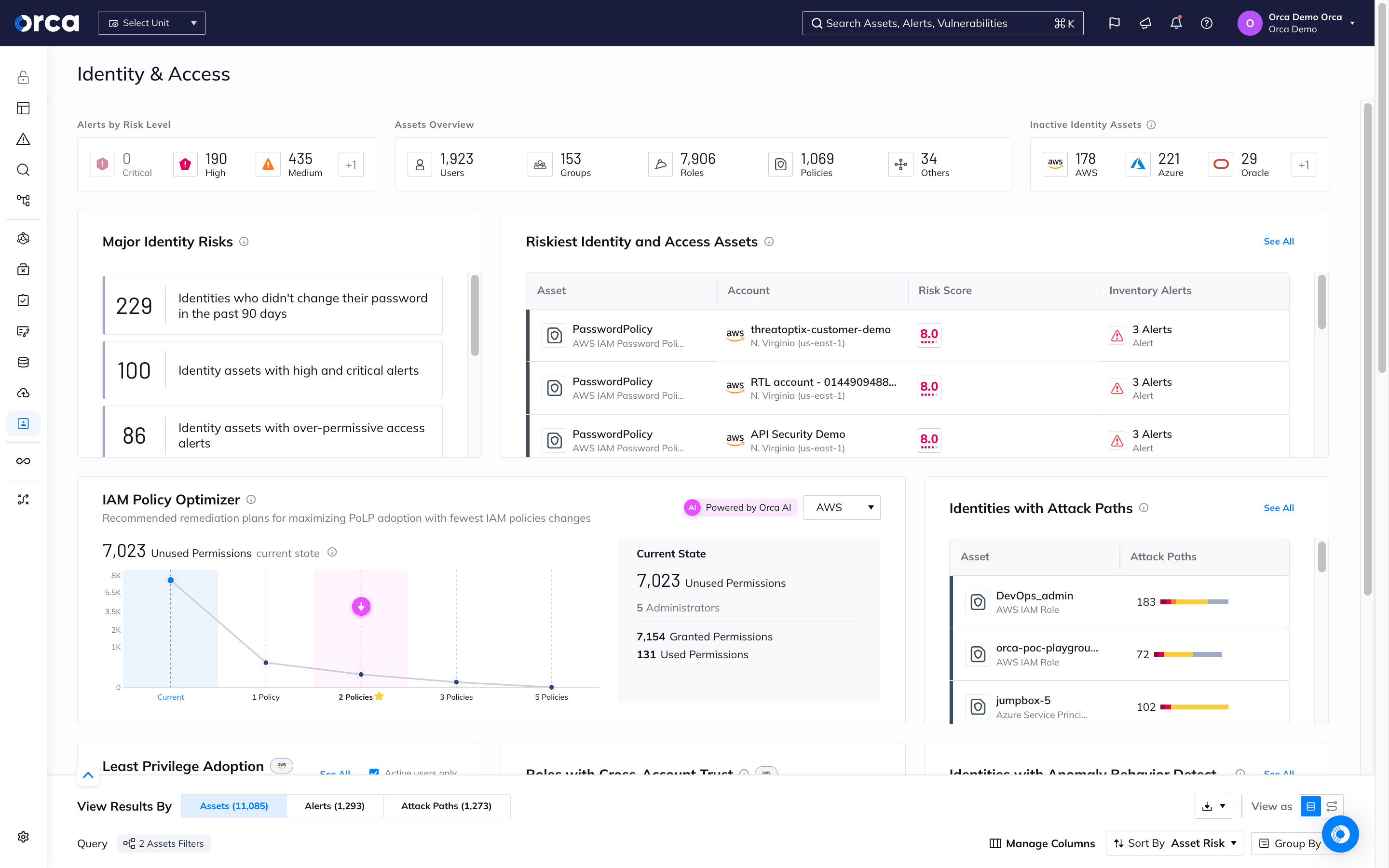Click the megaphone announcements icon
1389x868 pixels.
pyautogui.click(x=1145, y=23)
